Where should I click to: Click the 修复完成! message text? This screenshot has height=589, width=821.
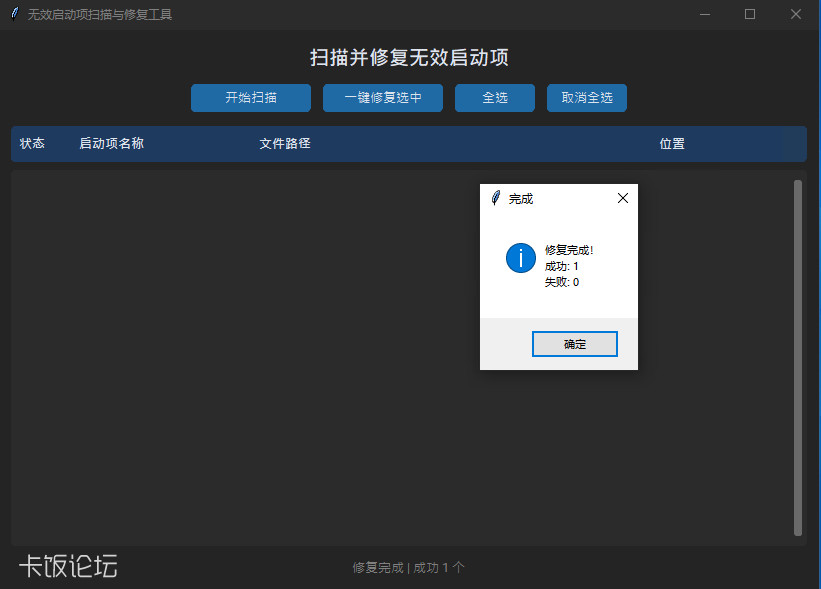(x=569, y=250)
